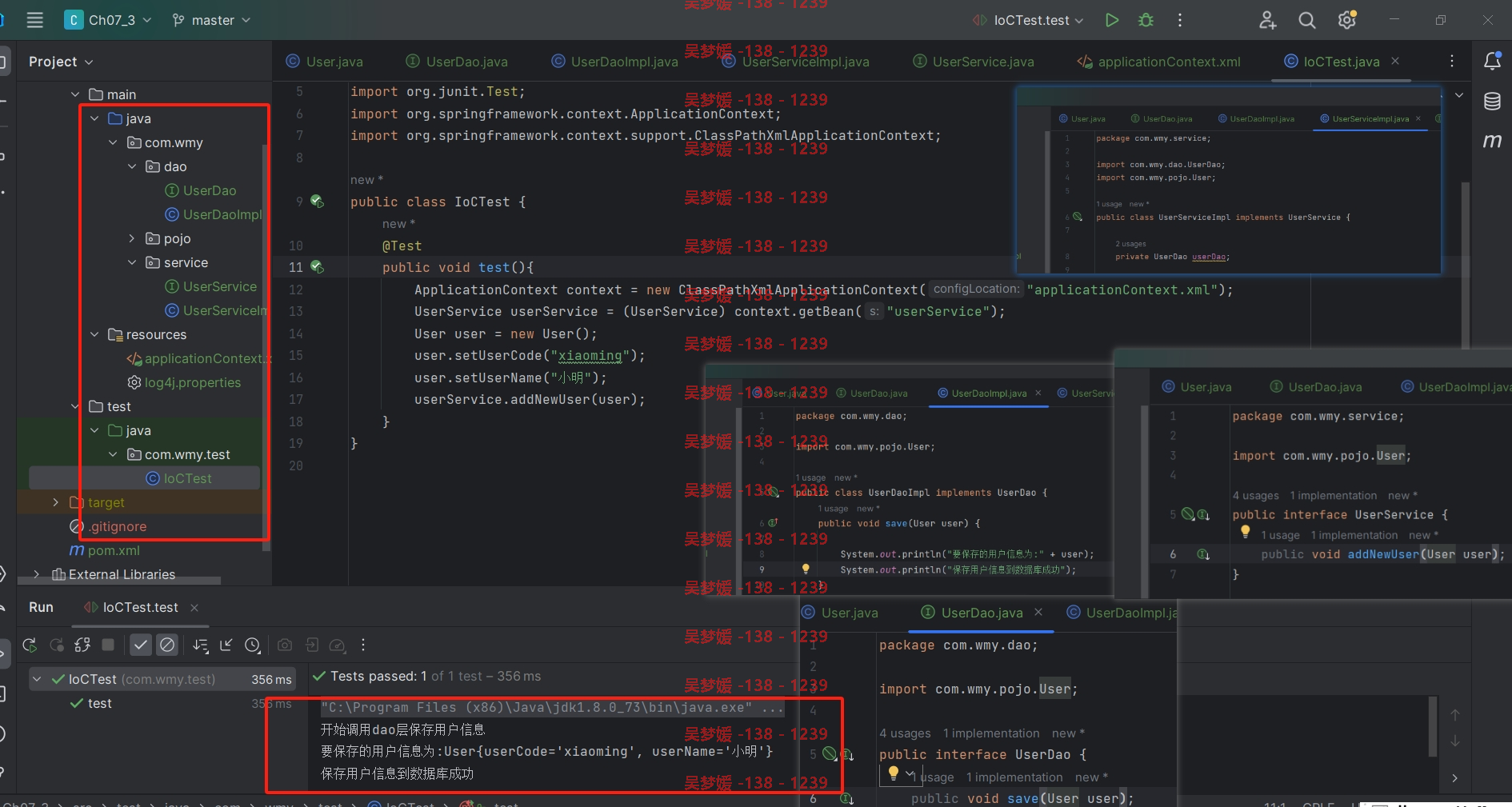This screenshot has height=807, width=1512.
Task: Select UserDaoImpl class in project tree
Action: 214,214
